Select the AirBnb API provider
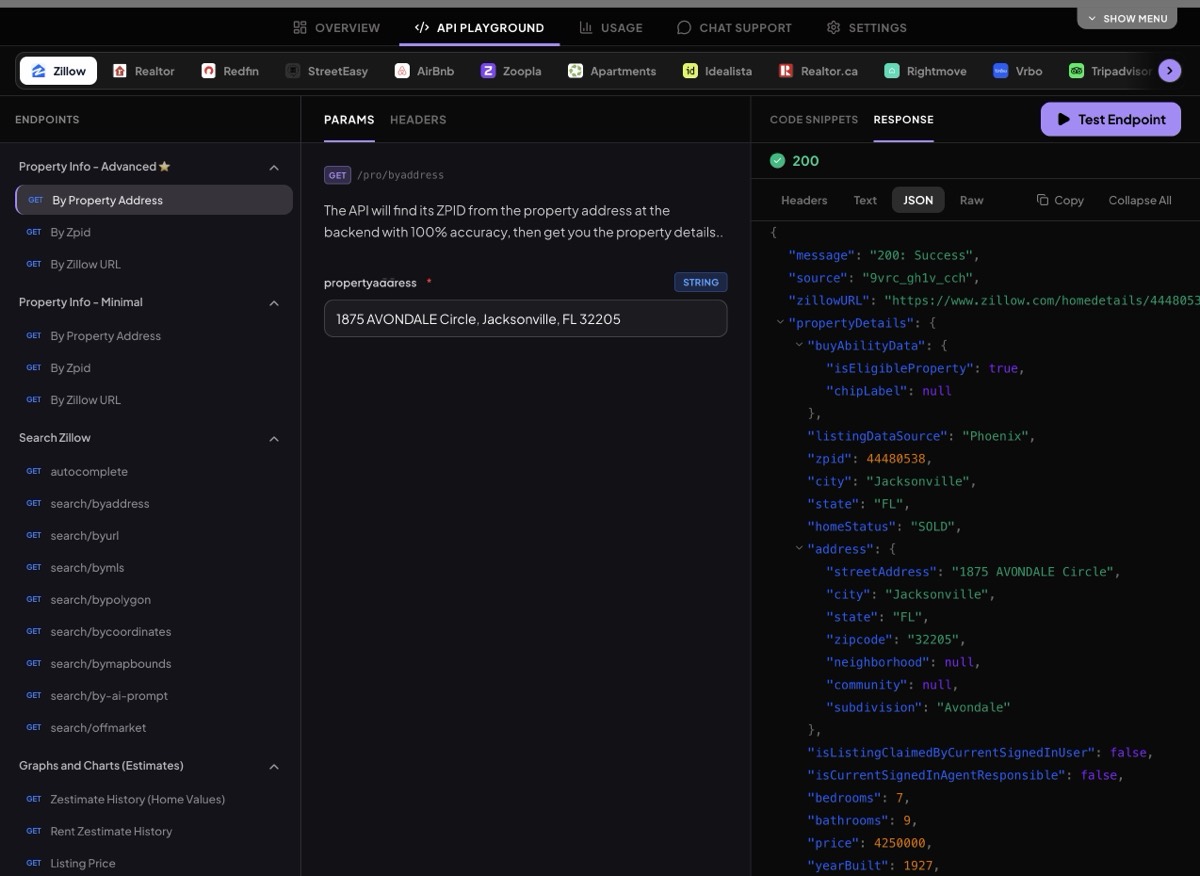Viewport: 1200px width, 876px height. 426,71
